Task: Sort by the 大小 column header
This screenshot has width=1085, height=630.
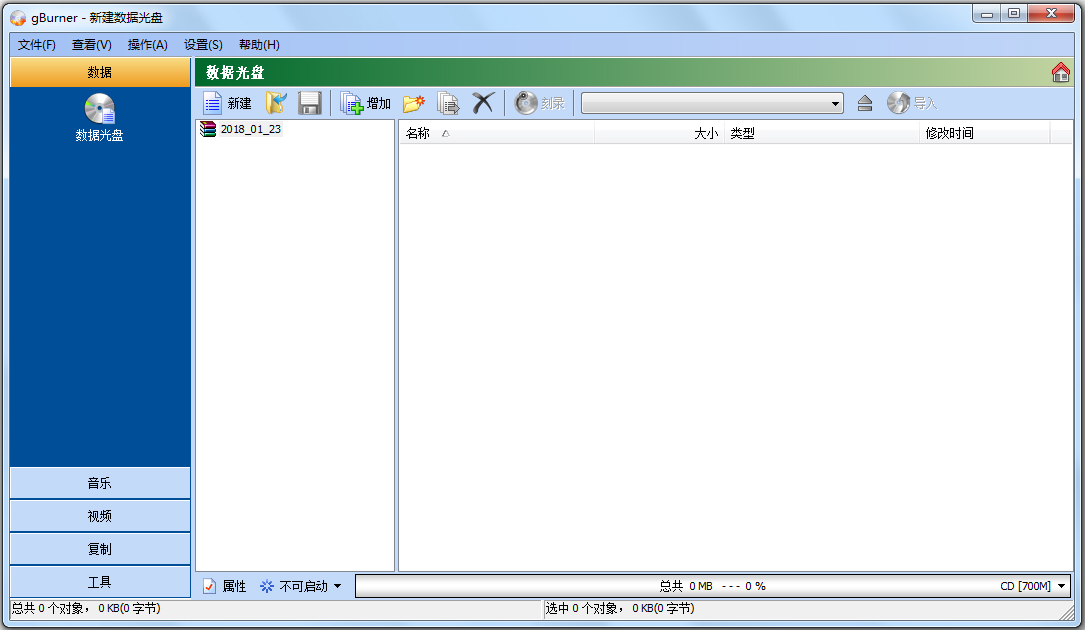Action: 659,133
